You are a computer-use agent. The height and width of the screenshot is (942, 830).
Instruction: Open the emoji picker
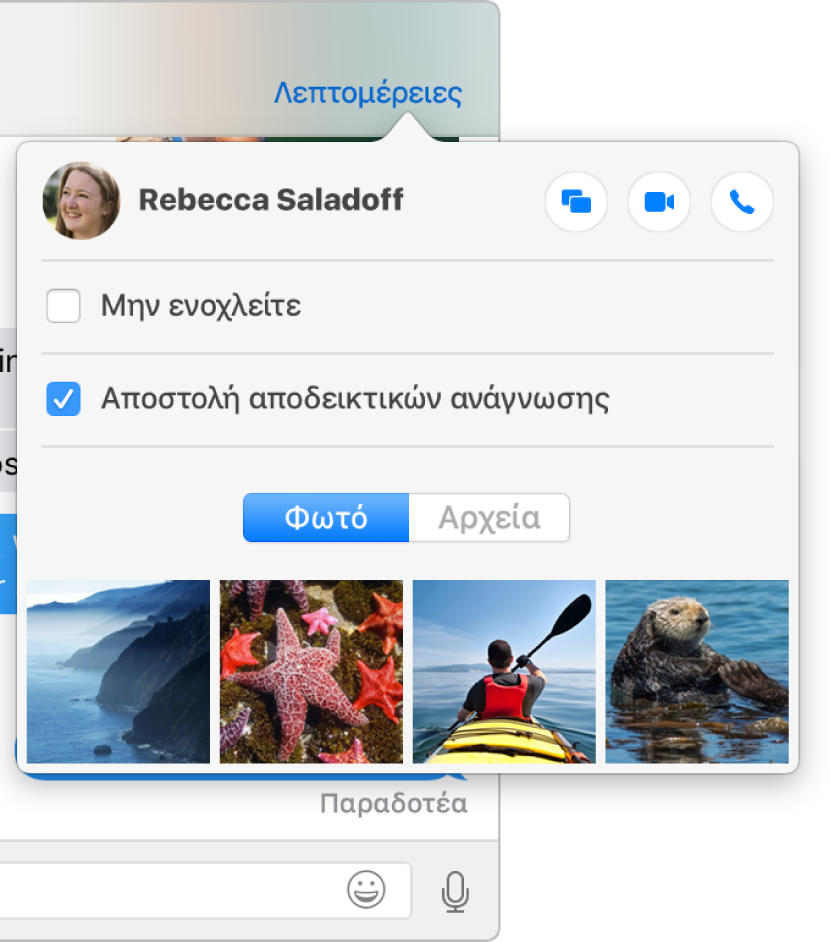coord(366,889)
